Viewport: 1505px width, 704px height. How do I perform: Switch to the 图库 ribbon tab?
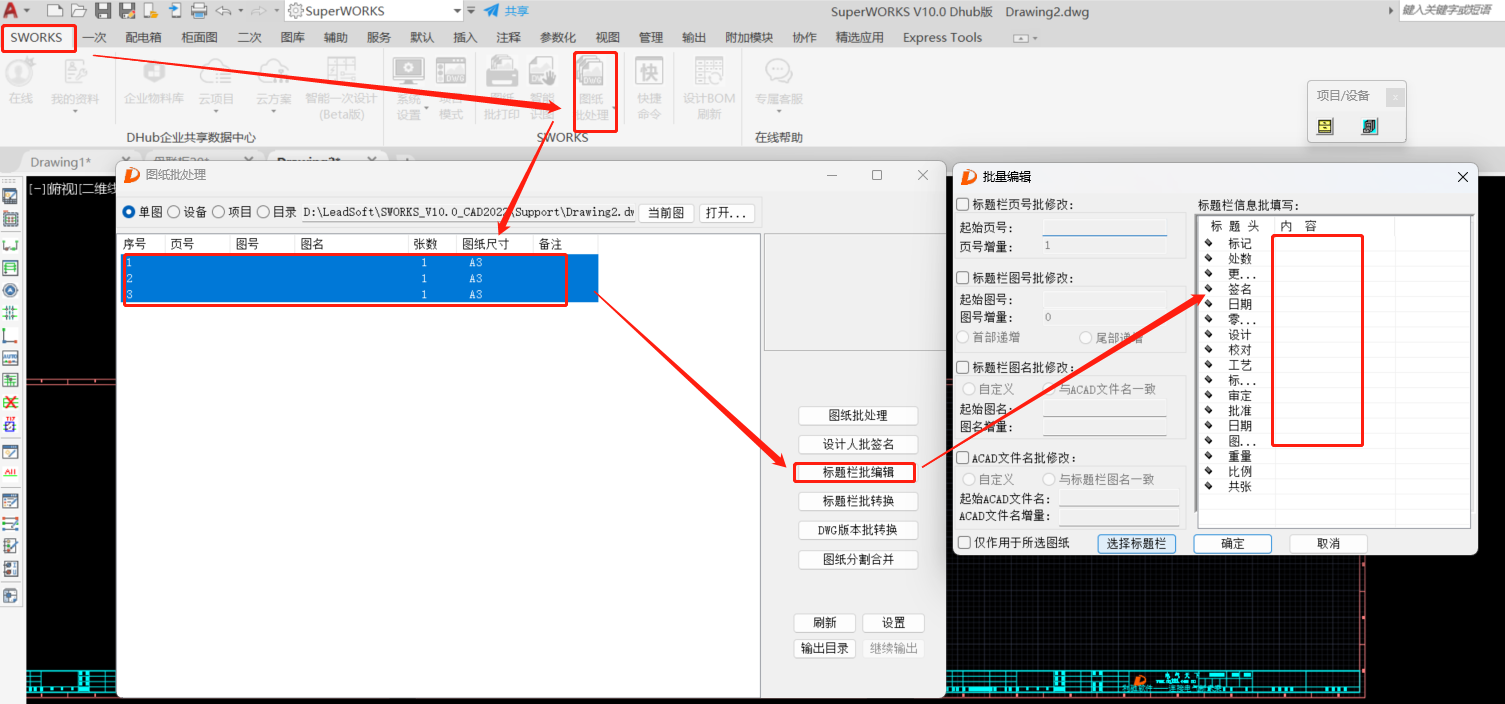[292, 38]
